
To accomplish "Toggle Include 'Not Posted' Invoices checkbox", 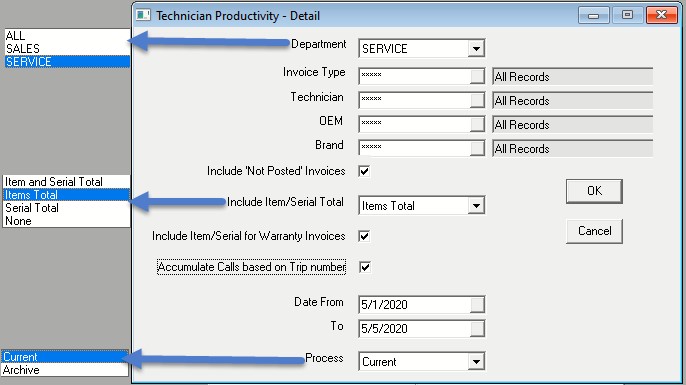I will pos(364,171).
